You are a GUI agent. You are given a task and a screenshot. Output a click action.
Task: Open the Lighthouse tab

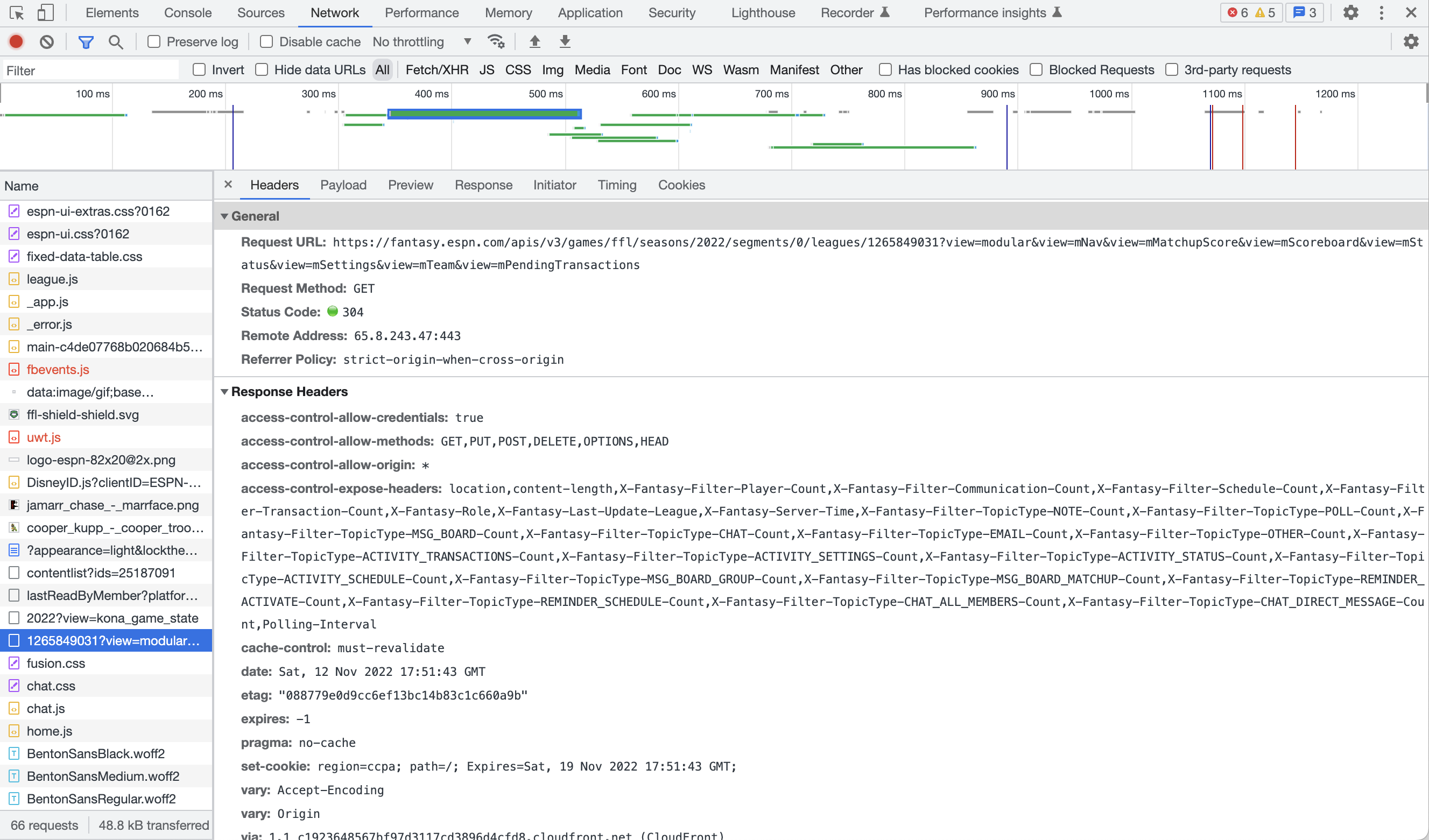[x=763, y=12]
